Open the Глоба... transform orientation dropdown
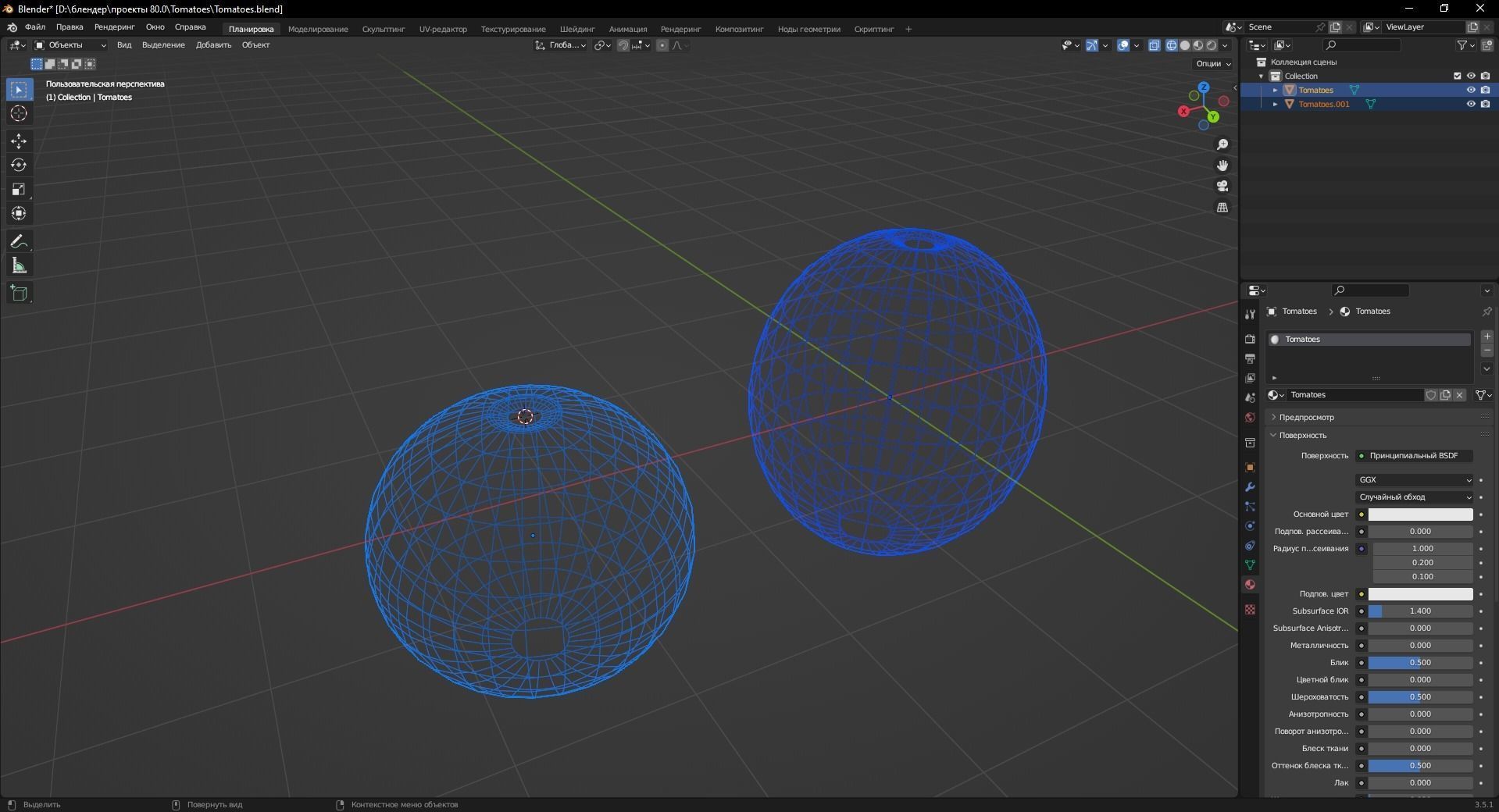Image resolution: width=1499 pixels, height=812 pixels. (561, 45)
